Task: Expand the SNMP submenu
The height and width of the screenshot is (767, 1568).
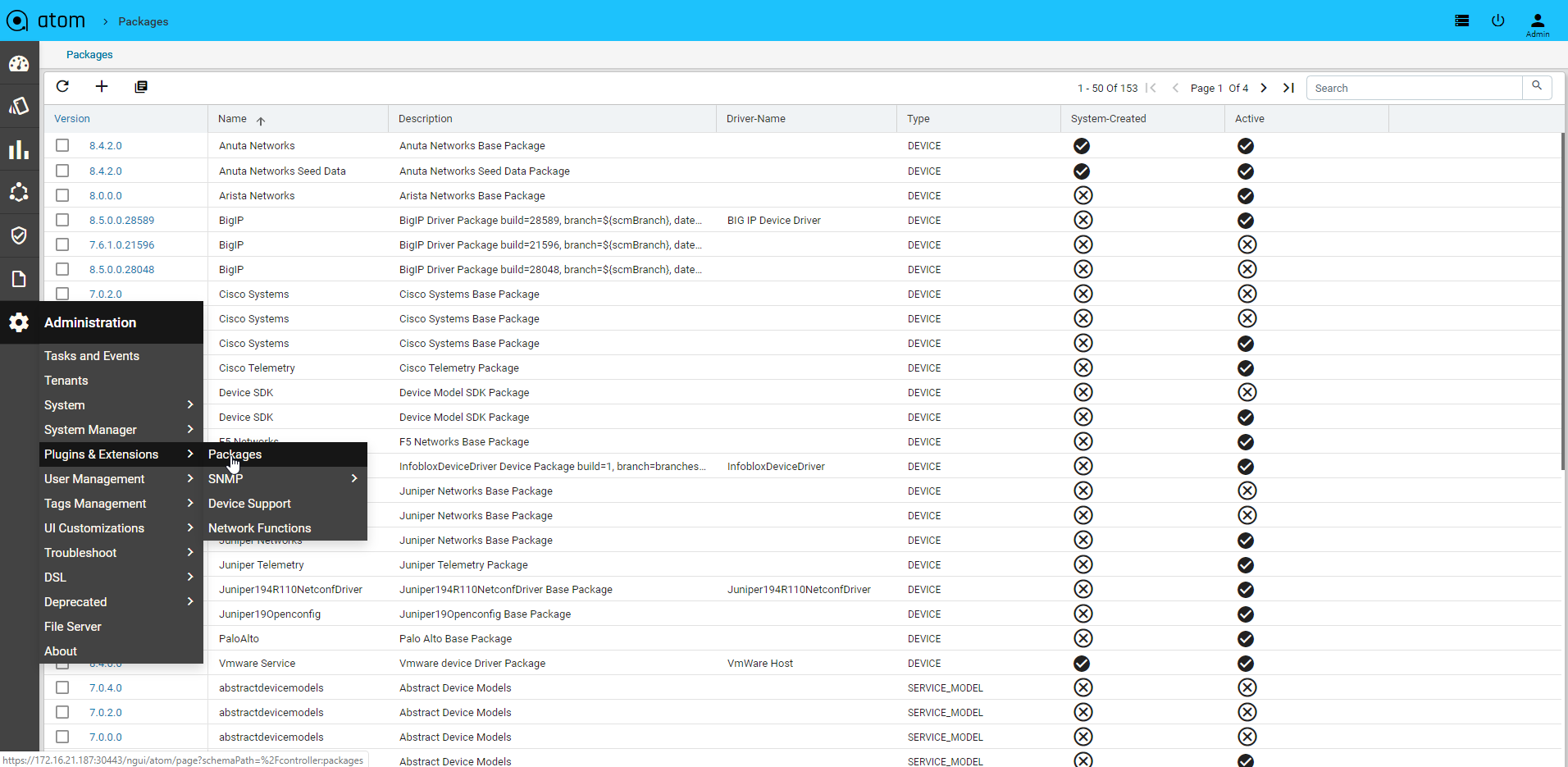Action: coord(285,479)
